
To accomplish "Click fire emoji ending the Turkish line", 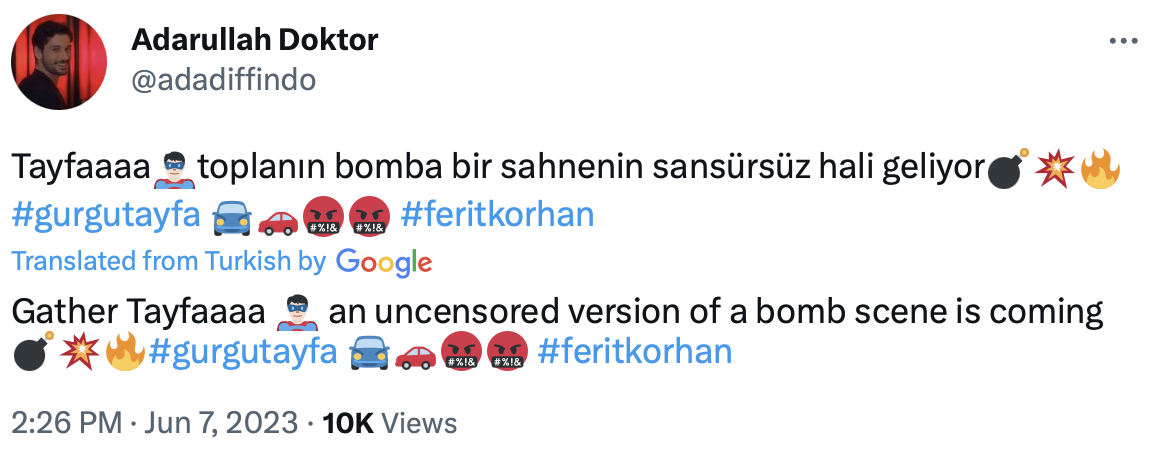I will pyautogui.click(x=1099, y=169).
